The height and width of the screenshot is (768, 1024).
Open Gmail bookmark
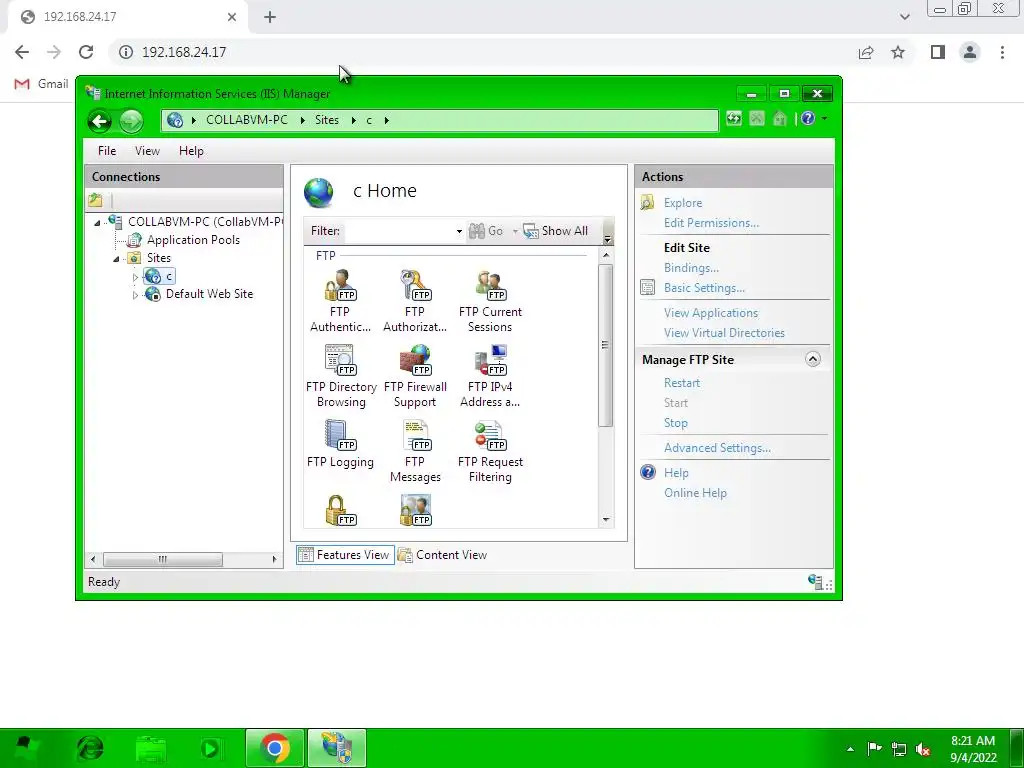click(x=41, y=84)
